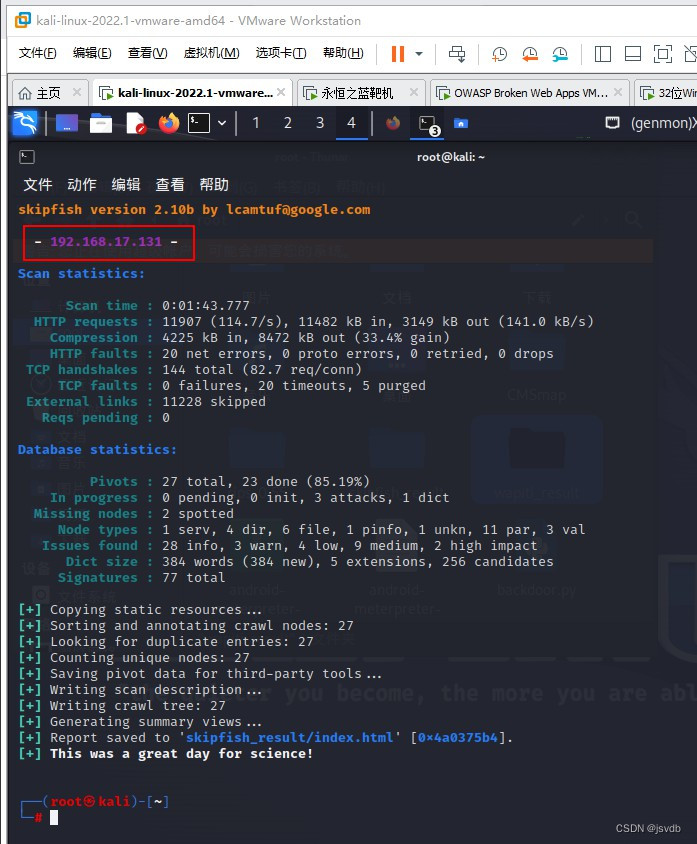Open the 编辑(E) menu in VMware
This screenshot has height=844, width=697.
(x=92, y=53)
